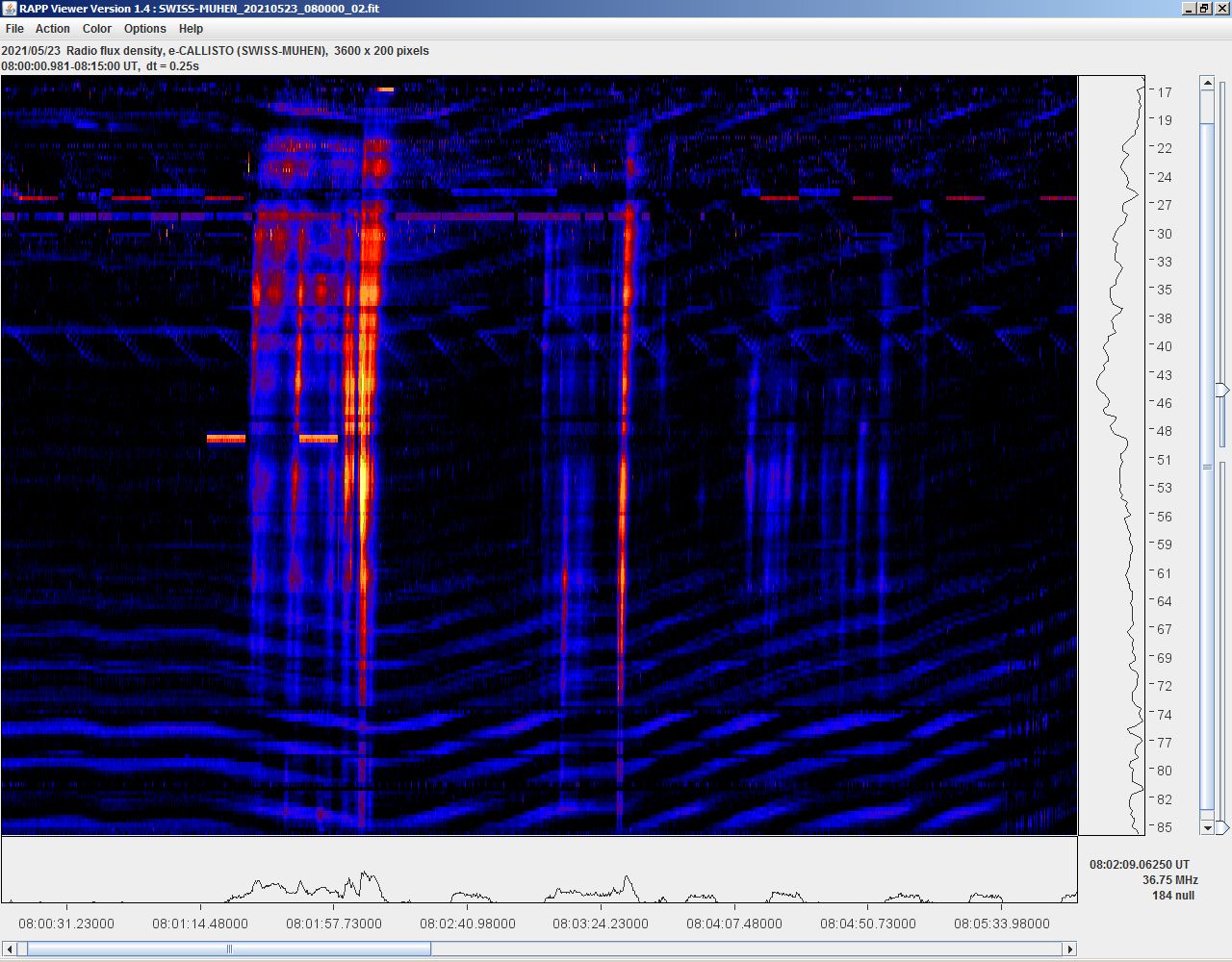The image size is (1232, 962).
Task: Click the lower intensity slider thumb
Action: tap(1222, 827)
